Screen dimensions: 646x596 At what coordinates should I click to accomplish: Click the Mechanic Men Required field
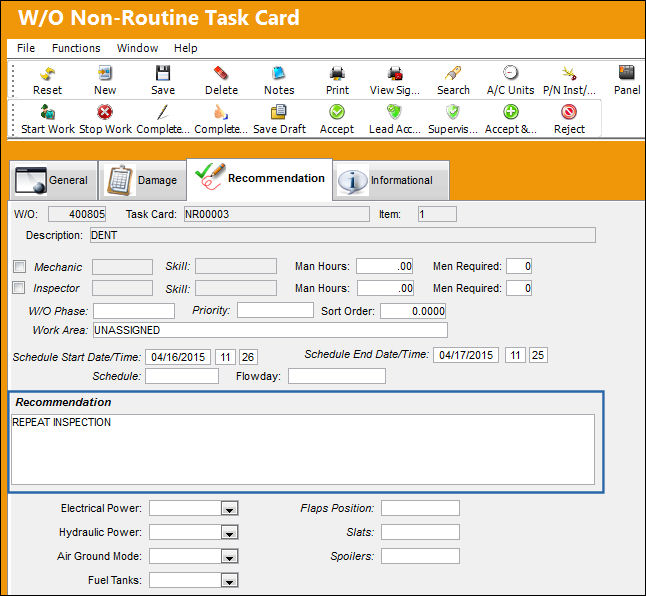[519, 266]
